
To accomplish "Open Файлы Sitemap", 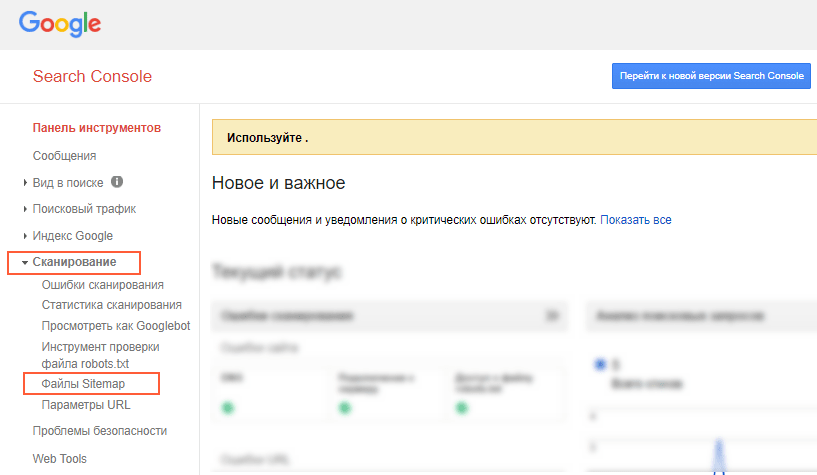I will click(83, 384).
